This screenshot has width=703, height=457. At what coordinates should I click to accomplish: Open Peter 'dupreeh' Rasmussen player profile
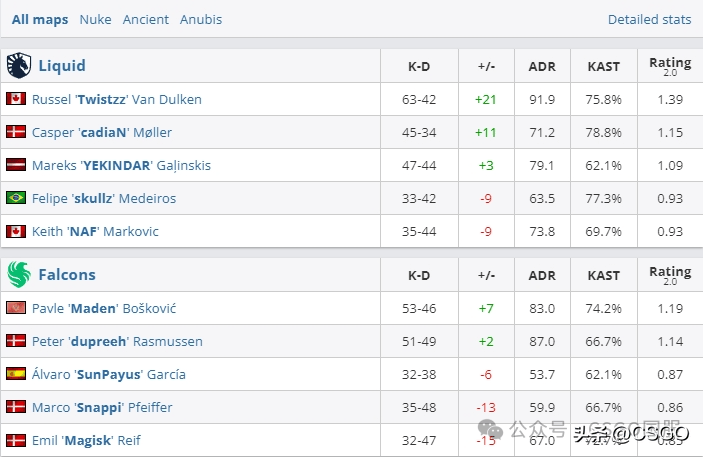[x=117, y=341]
